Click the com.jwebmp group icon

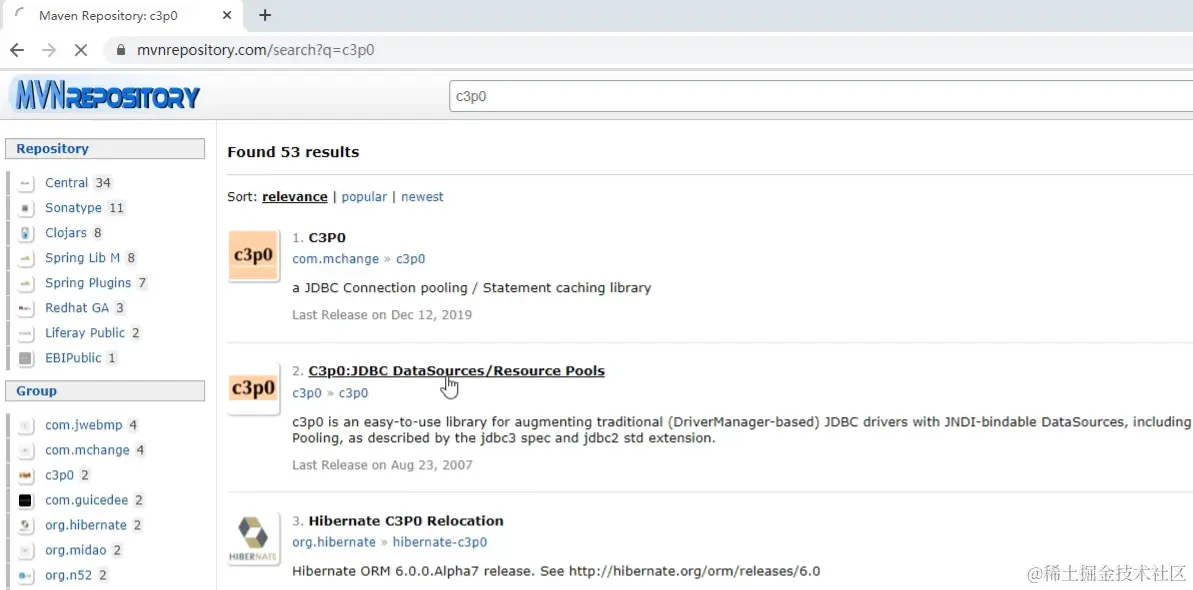[27, 426]
